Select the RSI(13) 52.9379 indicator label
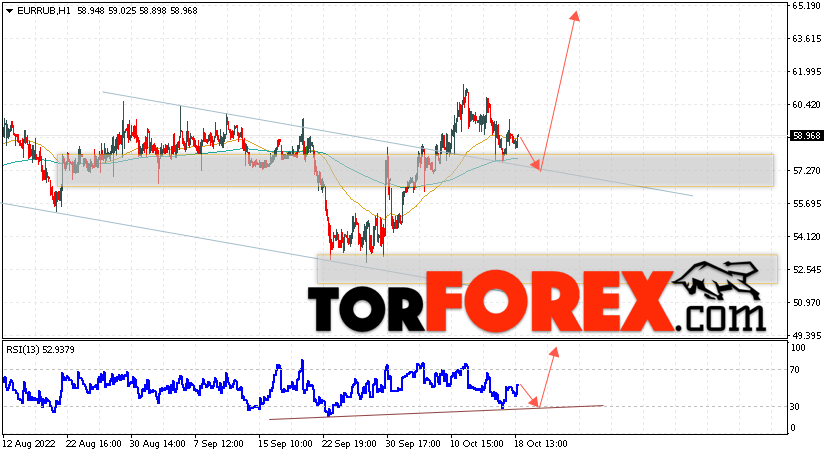This screenshot has height=455, width=828. [x=40, y=349]
